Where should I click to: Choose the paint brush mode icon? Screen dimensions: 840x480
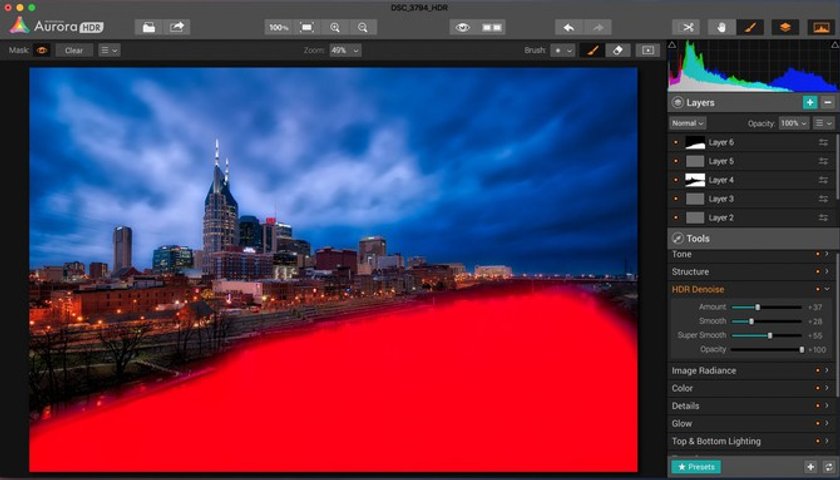592,50
